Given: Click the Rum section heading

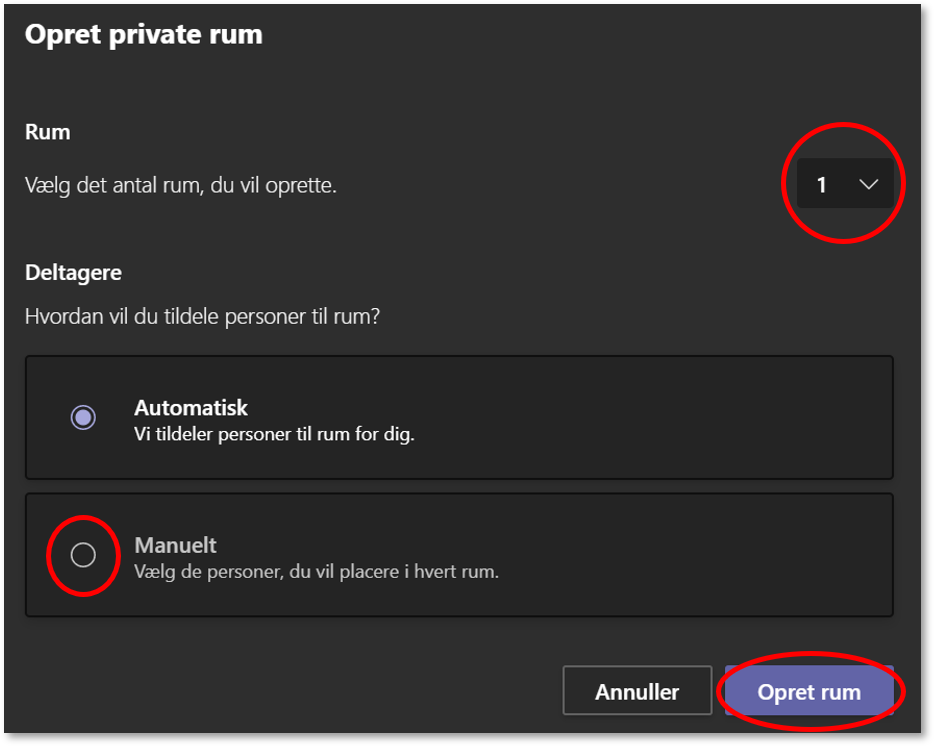Looking at the screenshot, I should click(x=47, y=132).
